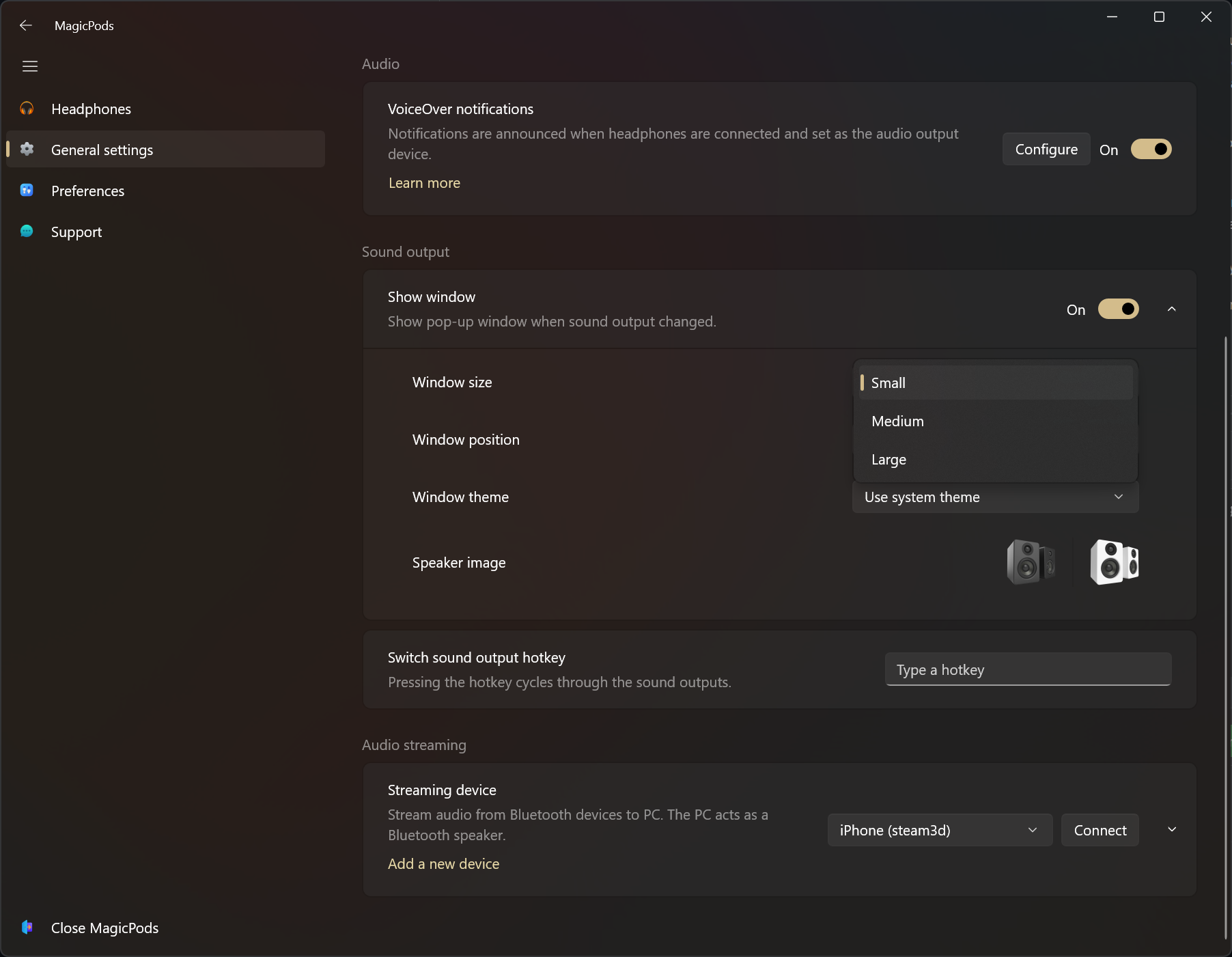Click the hotkey input field
The height and width of the screenshot is (957, 1232).
[x=1027, y=669]
